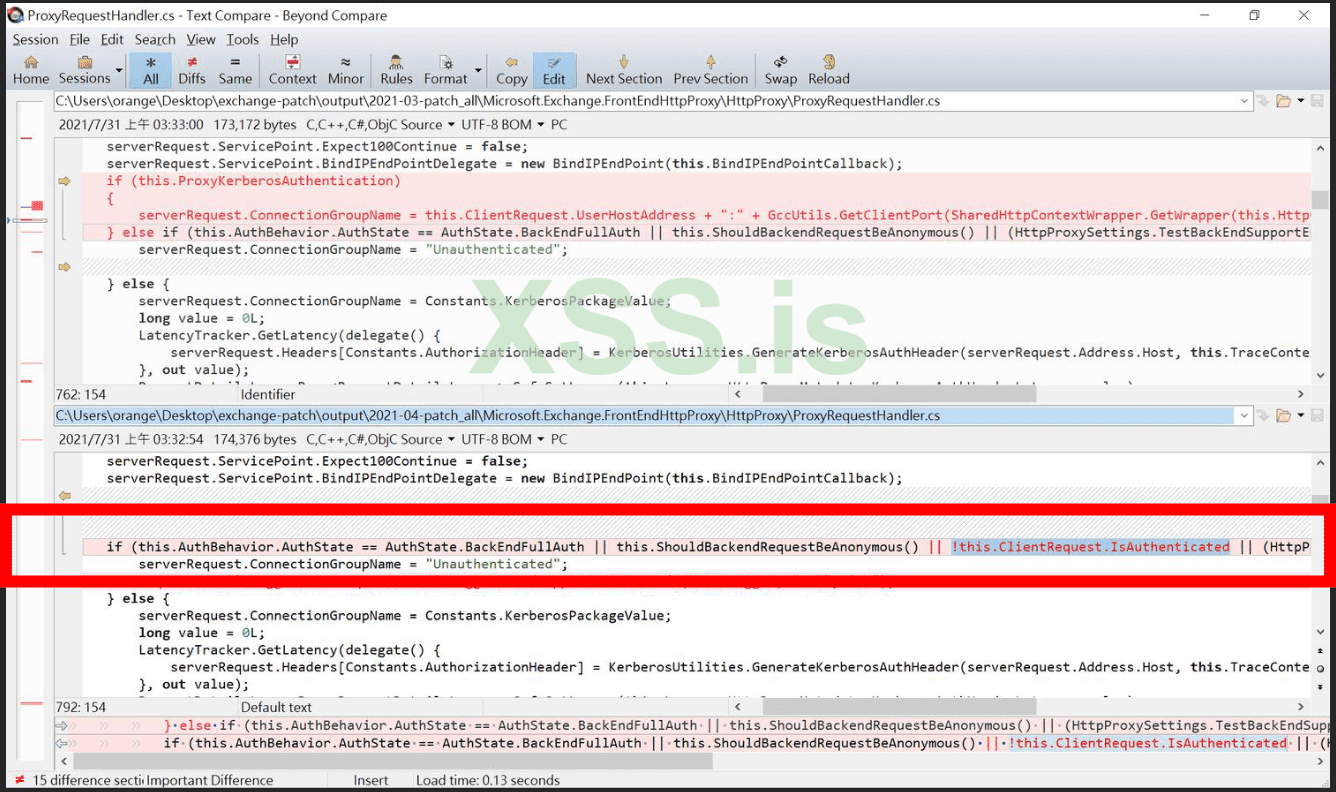Save the top pane file
Screen dimensions: 1336x792
pos(1317,101)
